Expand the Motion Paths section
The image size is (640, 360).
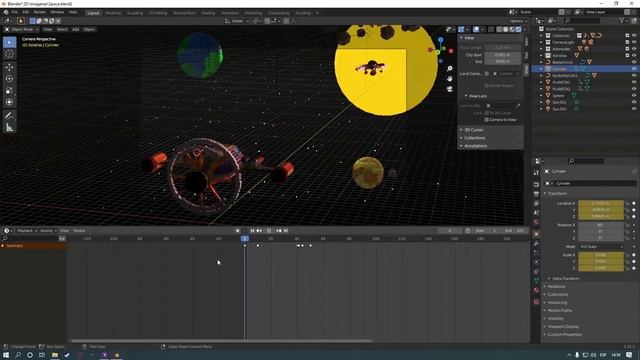coord(560,311)
